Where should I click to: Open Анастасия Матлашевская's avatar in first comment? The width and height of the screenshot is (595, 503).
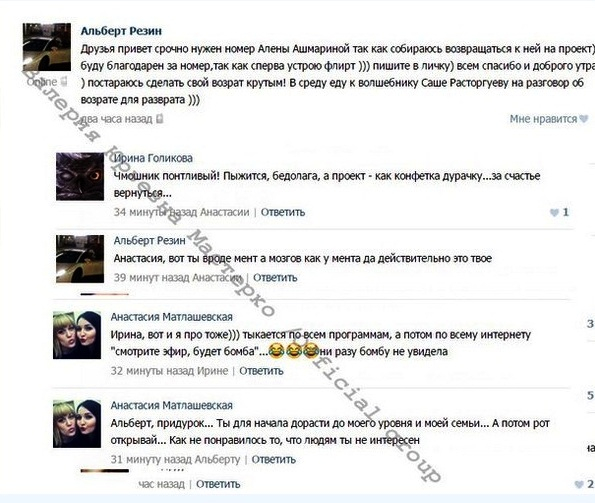(x=77, y=335)
